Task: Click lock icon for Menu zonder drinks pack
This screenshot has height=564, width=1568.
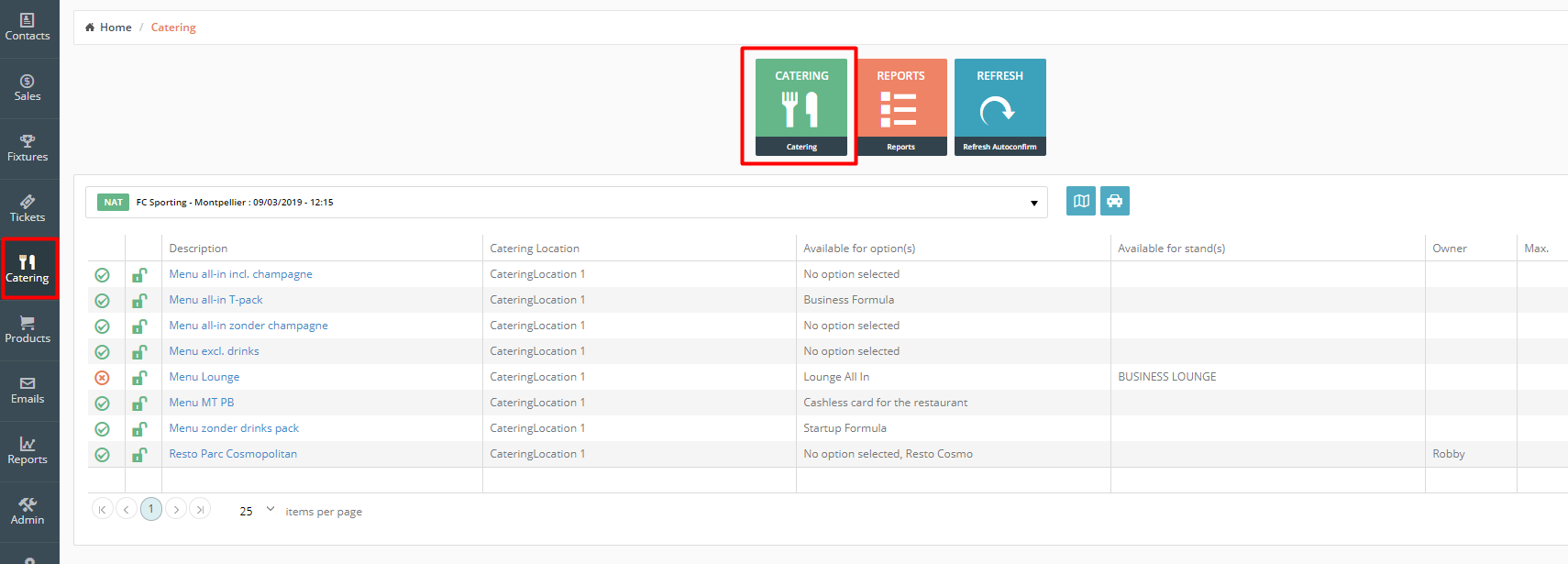Action: 139,428
